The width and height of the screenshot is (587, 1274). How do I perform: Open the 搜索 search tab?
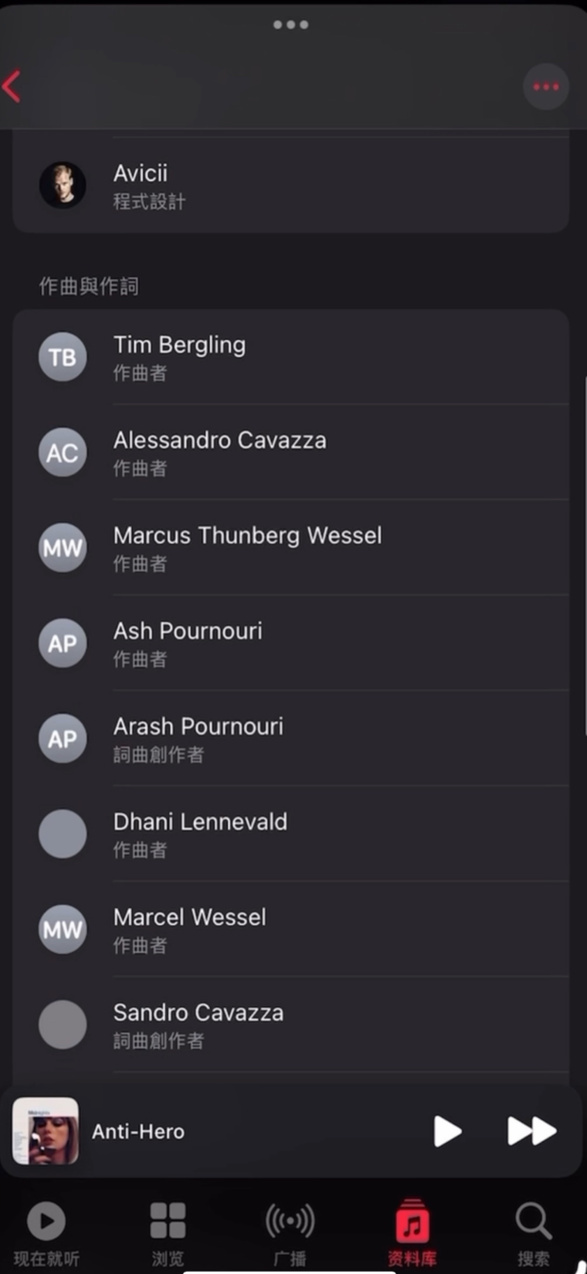tap(534, 1234)
